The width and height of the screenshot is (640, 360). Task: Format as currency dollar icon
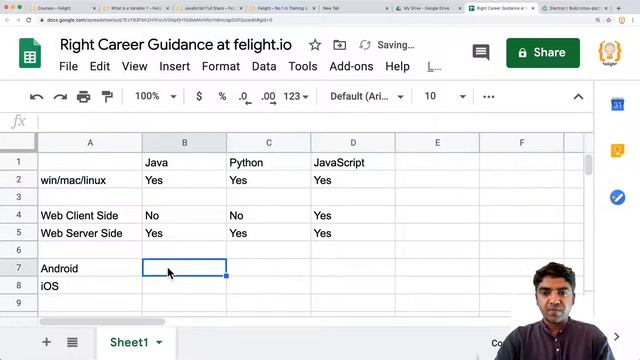pyautogui.click(x=199, y=96)
